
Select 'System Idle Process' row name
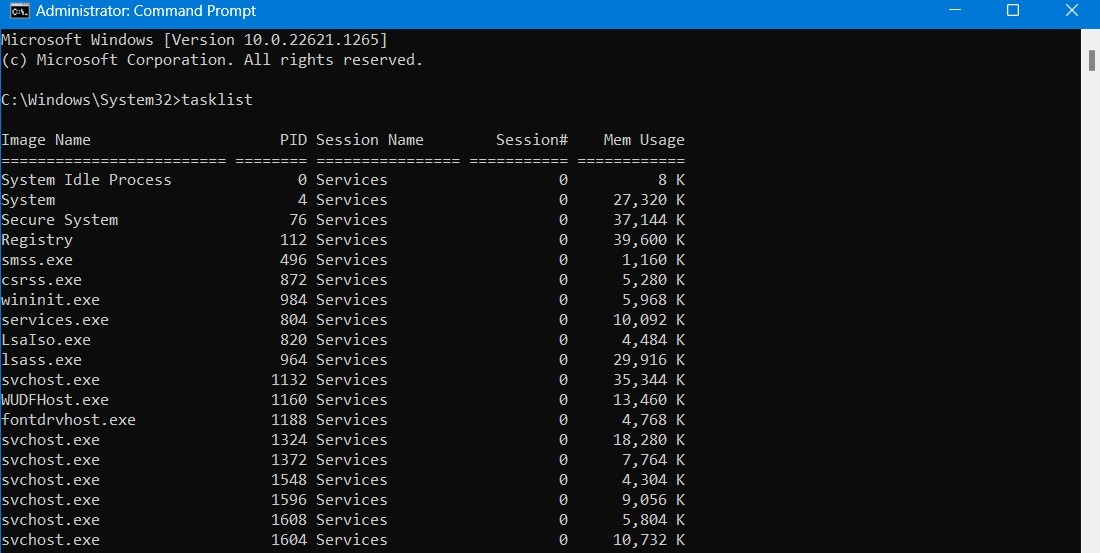pos(86,180)
